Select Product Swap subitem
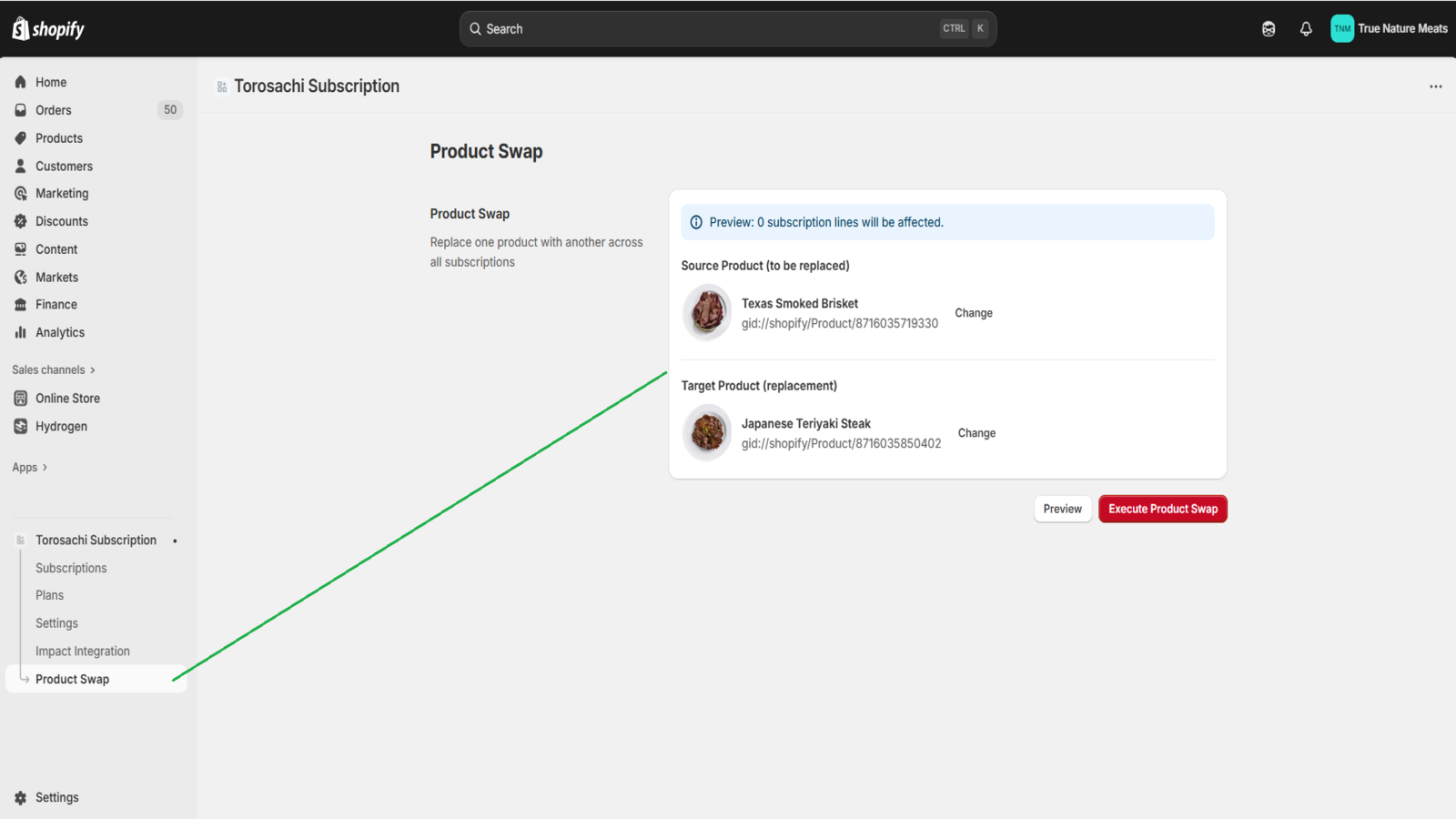The height and width of the screenshot is (819, 1456). coord(97,680)
